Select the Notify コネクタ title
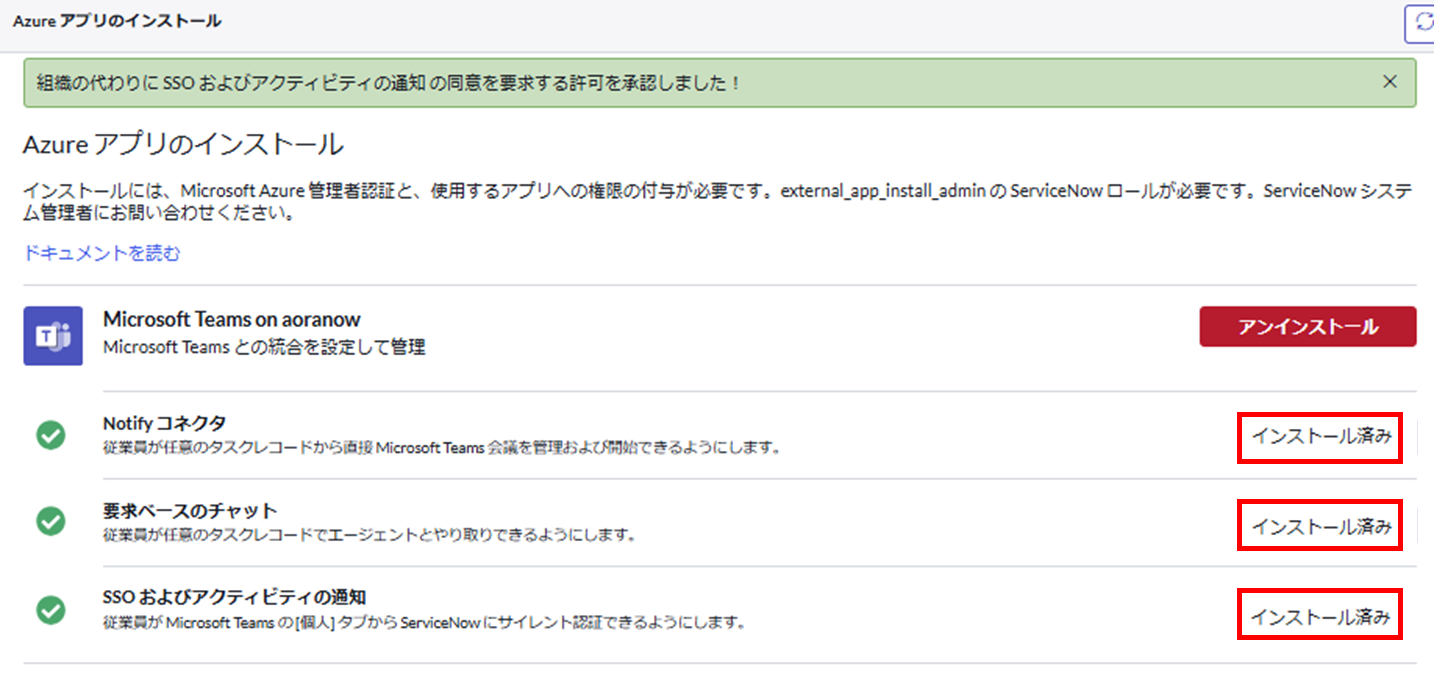This screenshot has height=689, width=1434. 164,424
